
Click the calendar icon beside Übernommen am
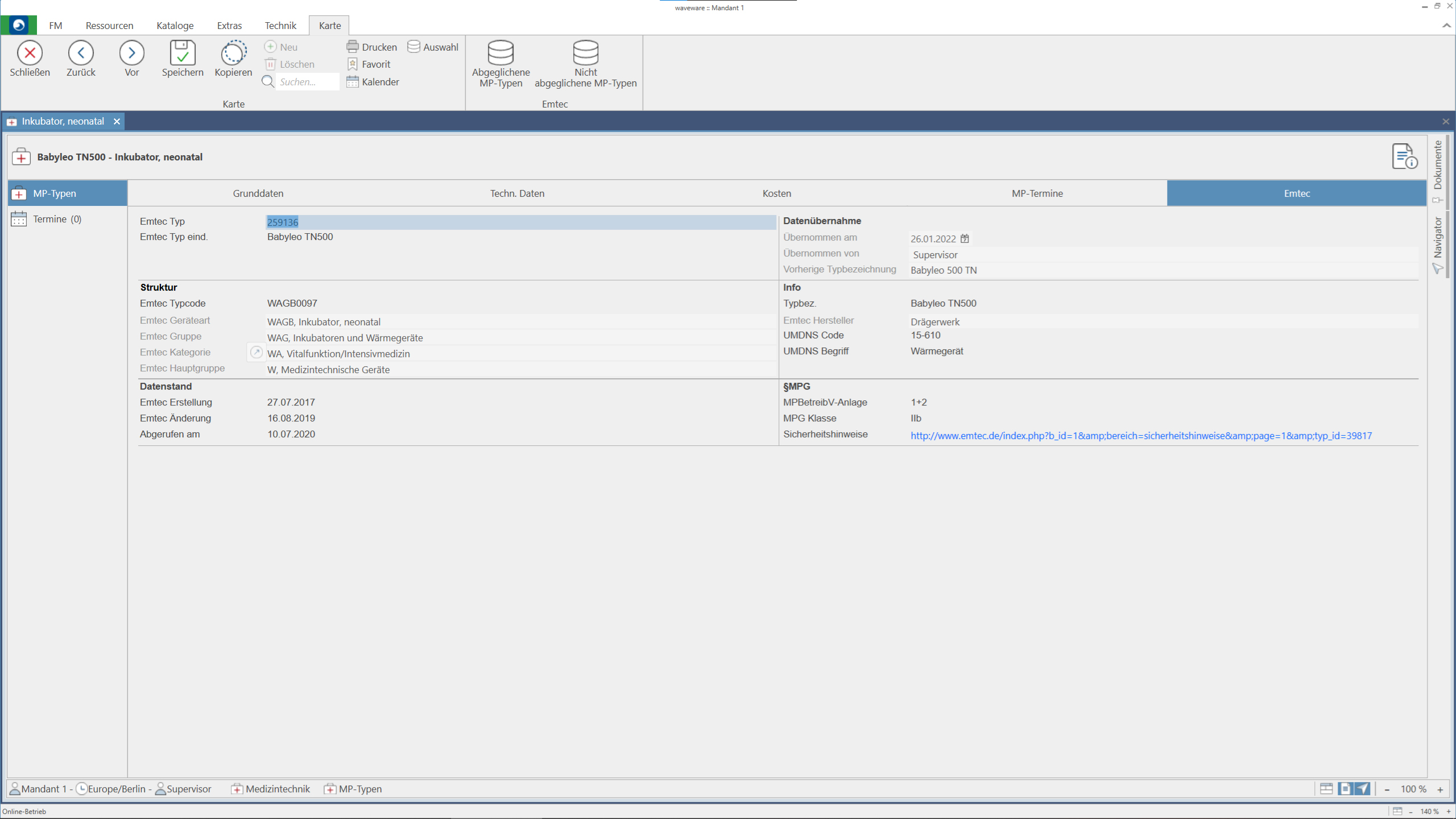(965, 238)
